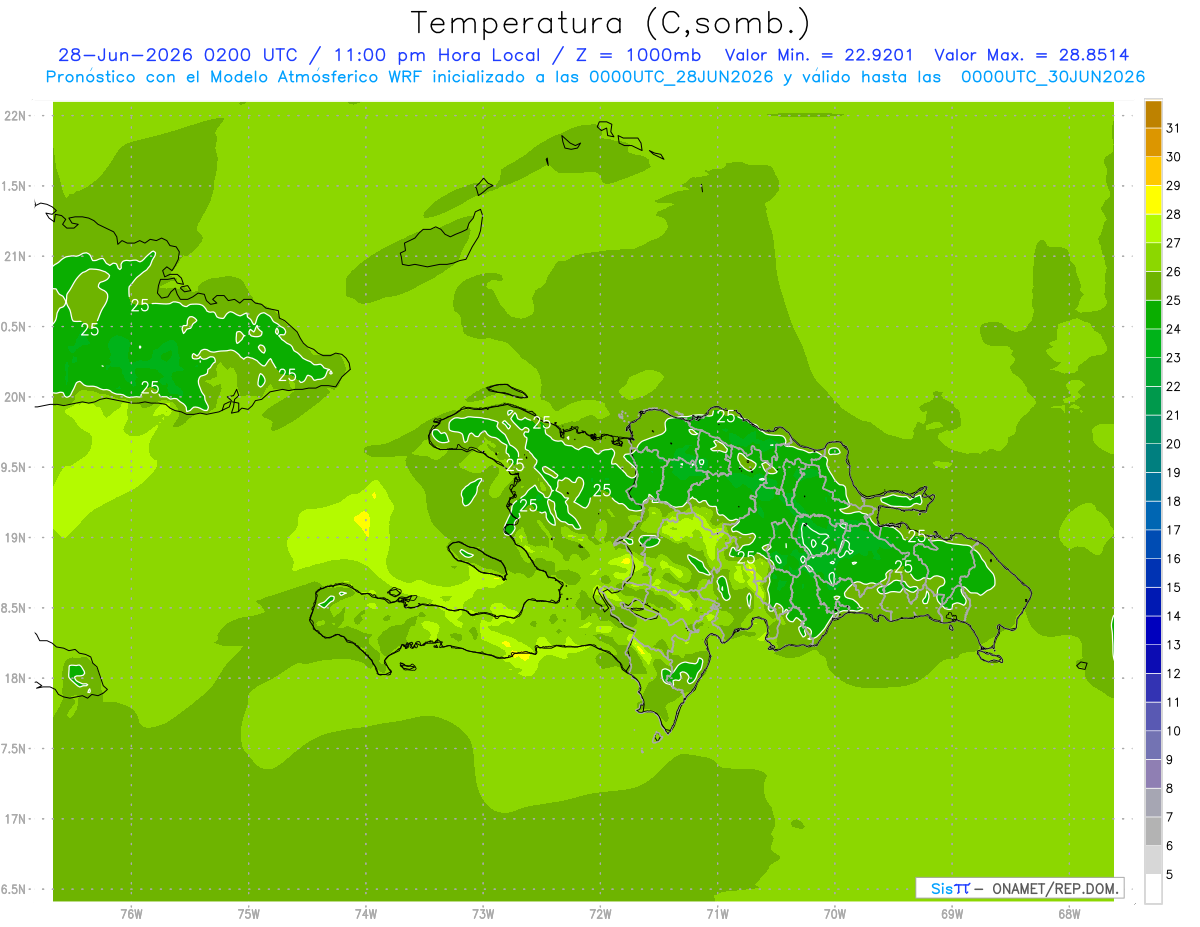Click the 1.5N latitude axis label
This screenshot has width=1200, height=927.
click(x=15, y=186)
